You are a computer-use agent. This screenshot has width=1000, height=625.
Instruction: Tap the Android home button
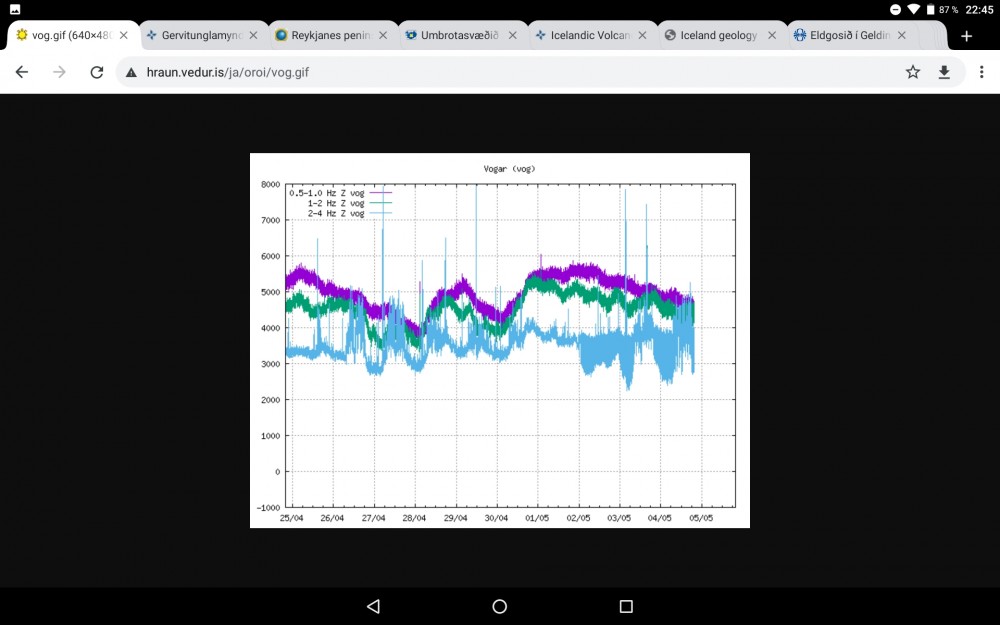(x=499, y=605)
